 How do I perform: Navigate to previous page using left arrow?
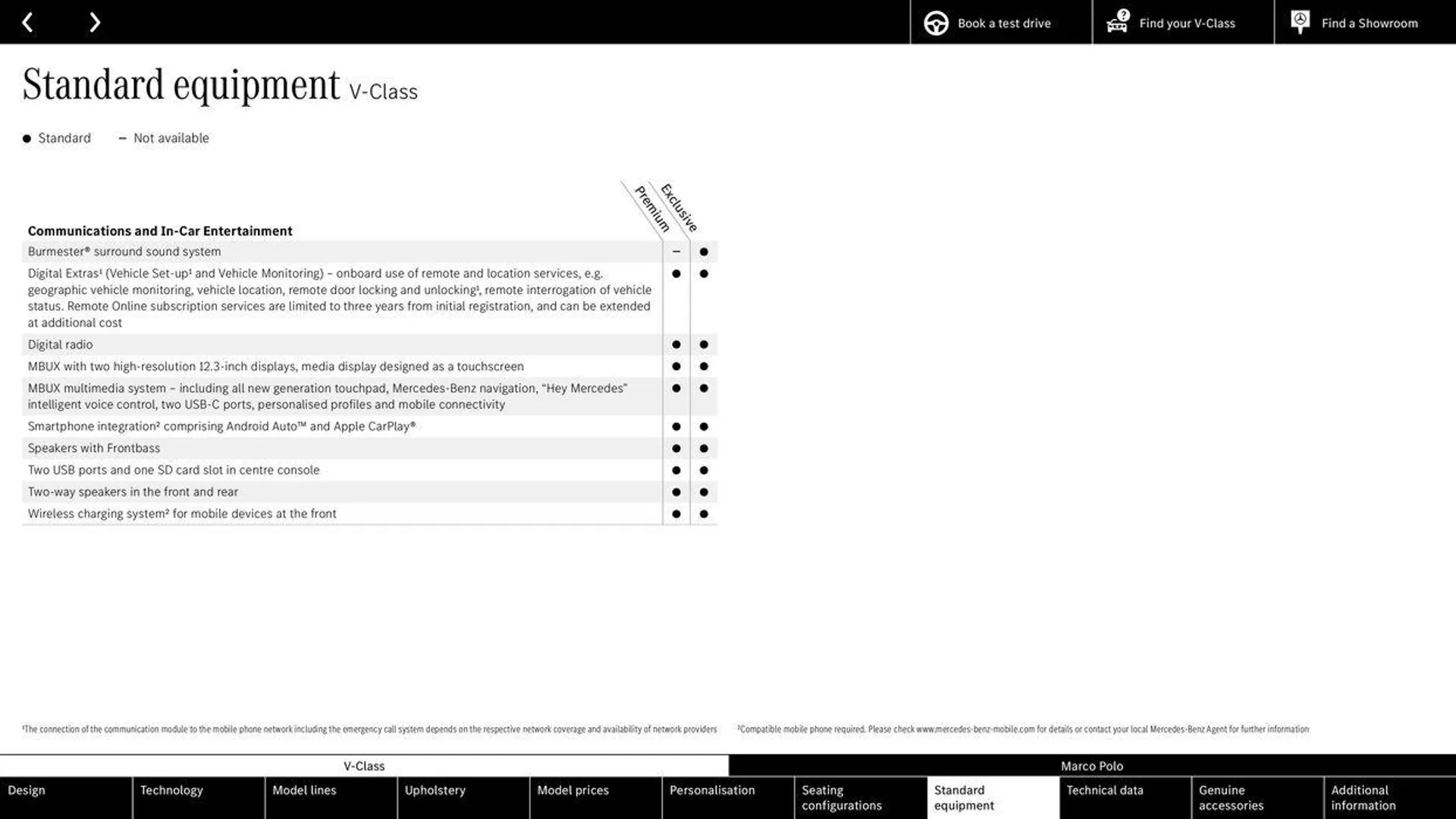[x=27, y=21]
